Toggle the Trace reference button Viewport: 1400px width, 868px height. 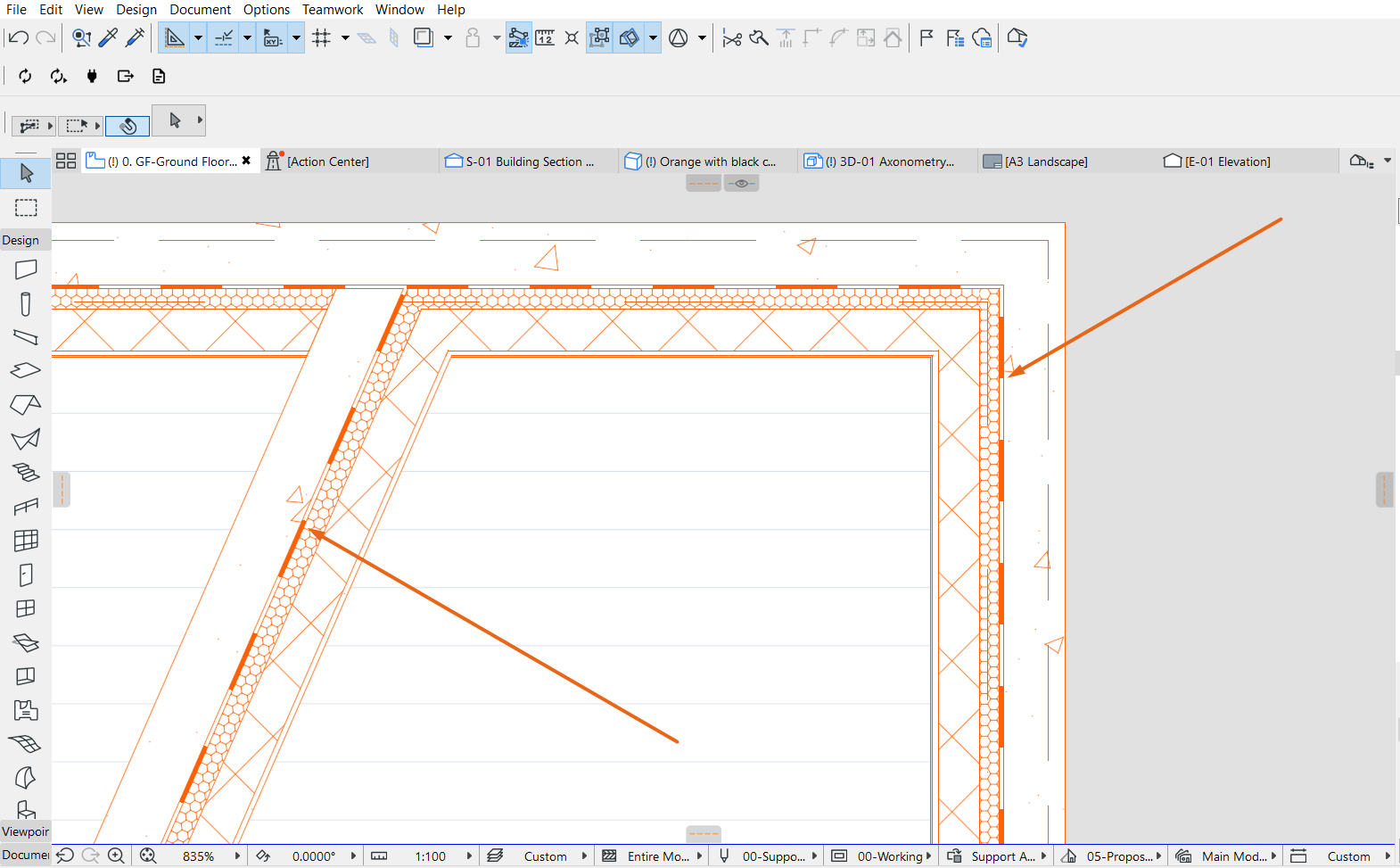click(424, 37)
